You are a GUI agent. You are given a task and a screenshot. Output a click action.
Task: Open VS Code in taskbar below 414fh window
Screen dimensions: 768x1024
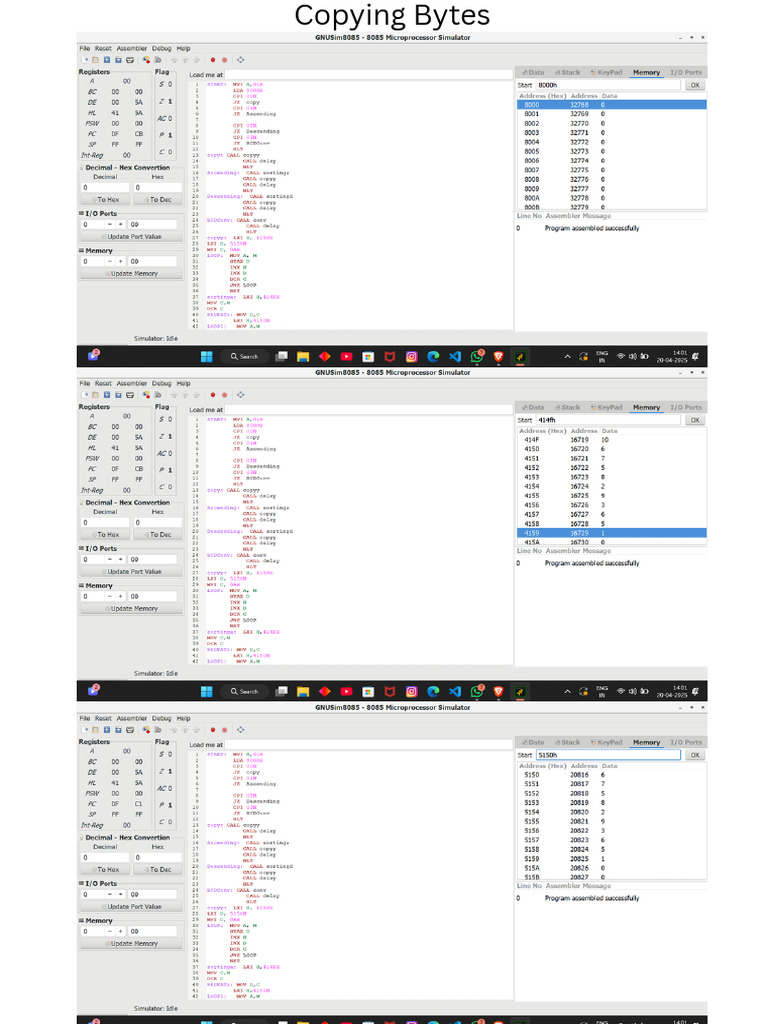455,692
